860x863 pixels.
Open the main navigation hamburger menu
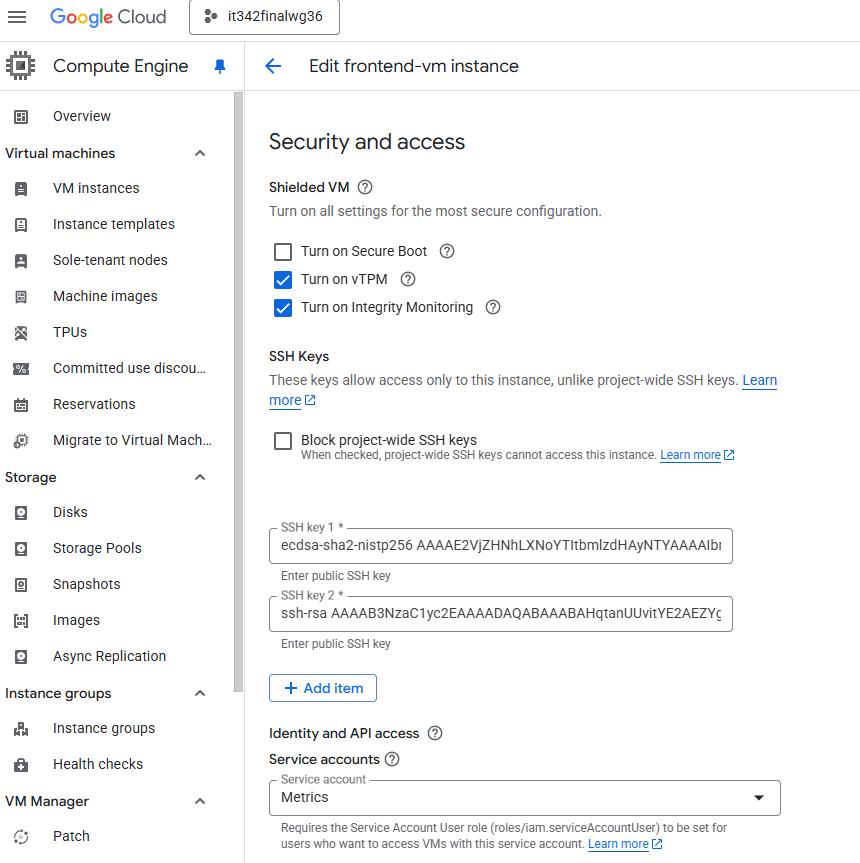[x=17, y=17]
